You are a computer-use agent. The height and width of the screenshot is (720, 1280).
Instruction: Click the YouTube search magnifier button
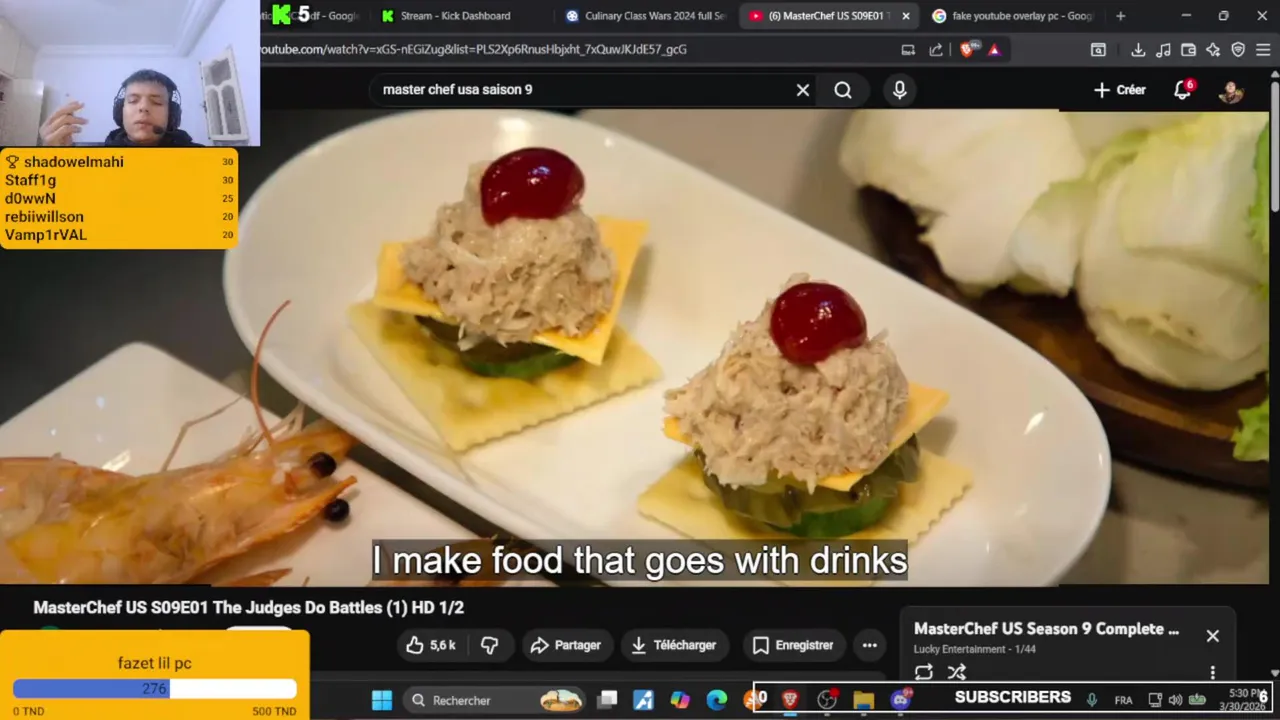(x=843, y=90)
